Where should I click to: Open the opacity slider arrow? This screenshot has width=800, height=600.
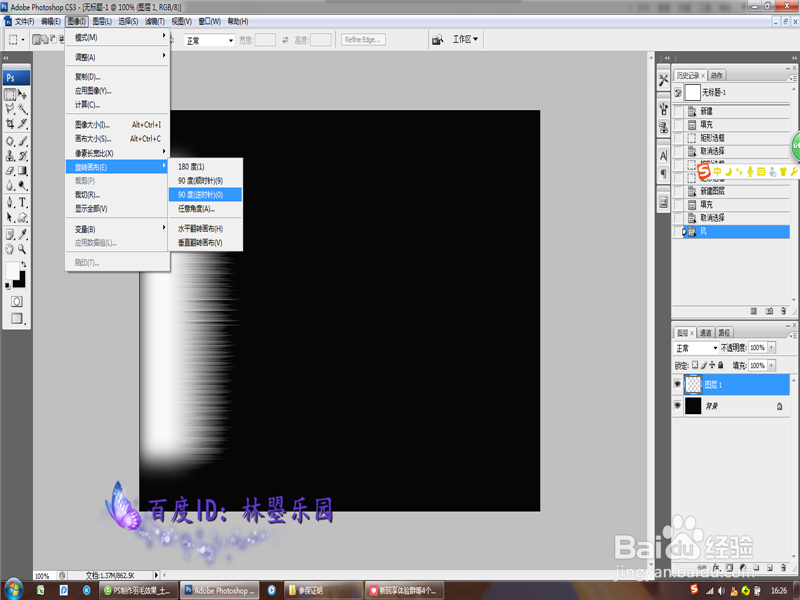pos(771,347)
